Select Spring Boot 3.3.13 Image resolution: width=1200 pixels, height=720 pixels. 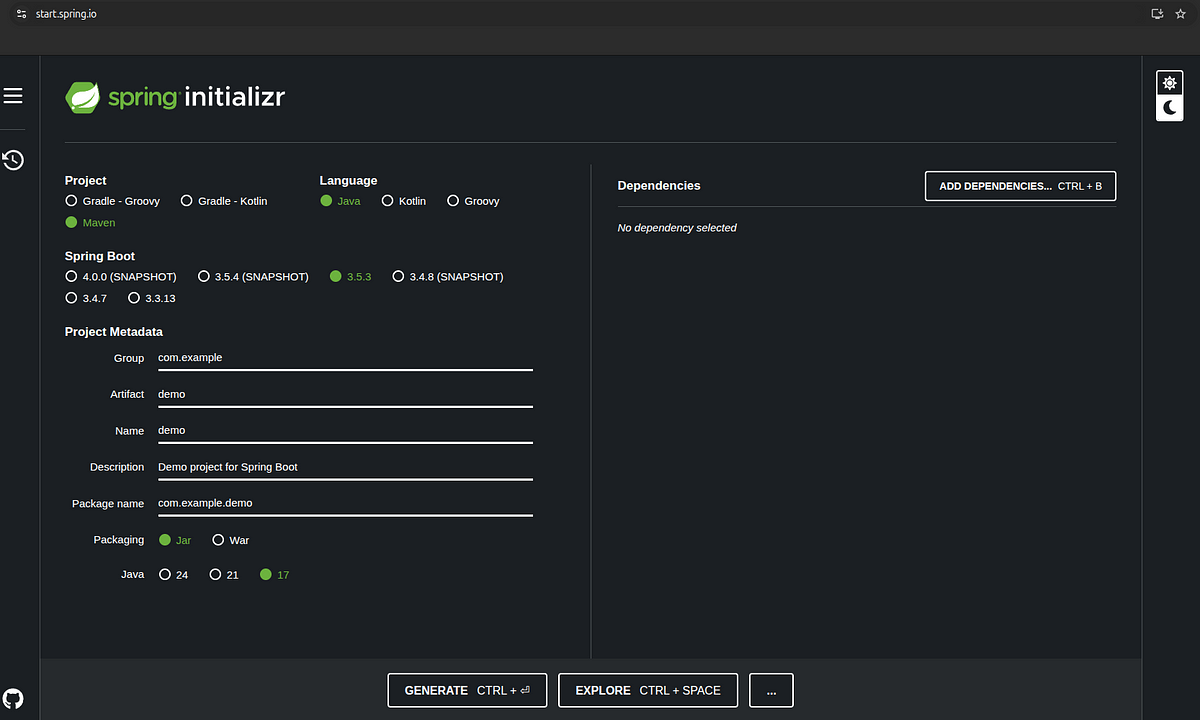click(152, 298)
